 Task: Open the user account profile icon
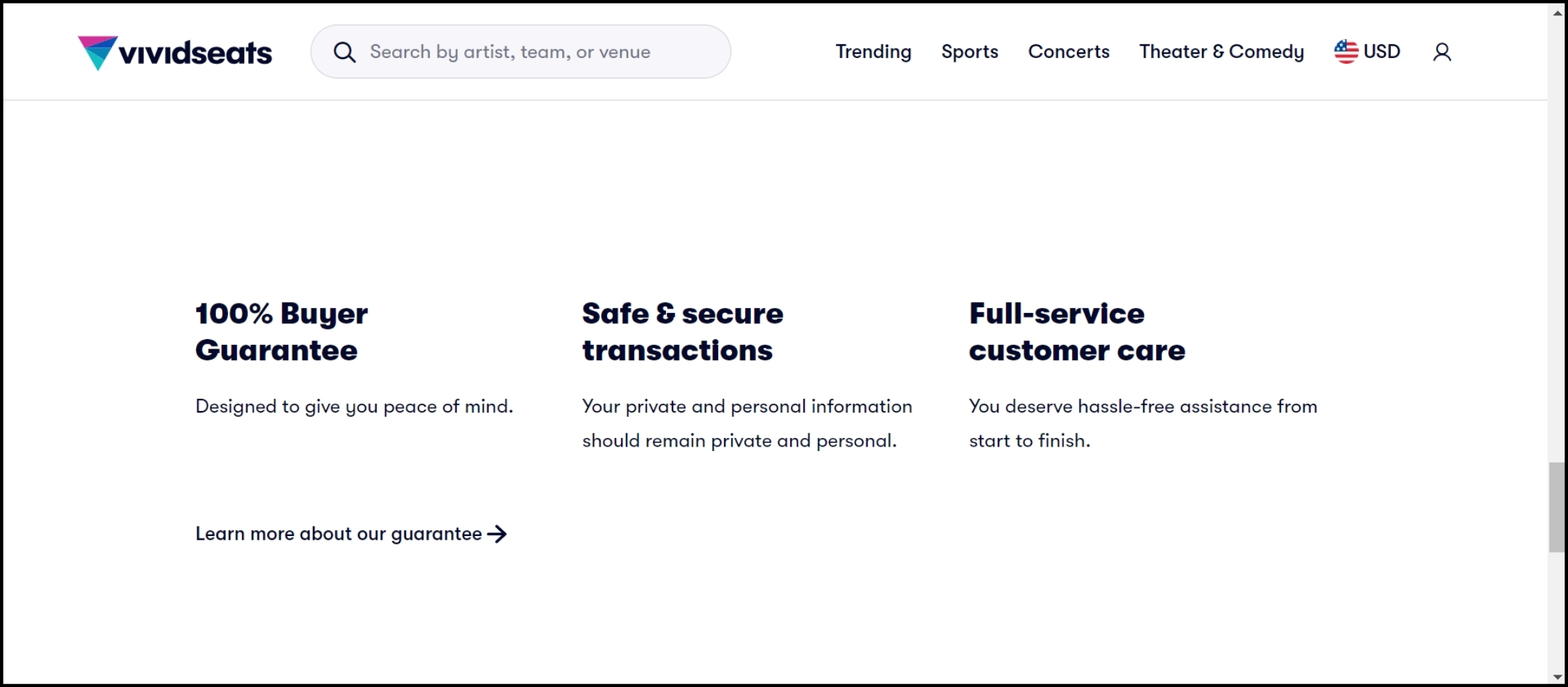point(1442,52)
